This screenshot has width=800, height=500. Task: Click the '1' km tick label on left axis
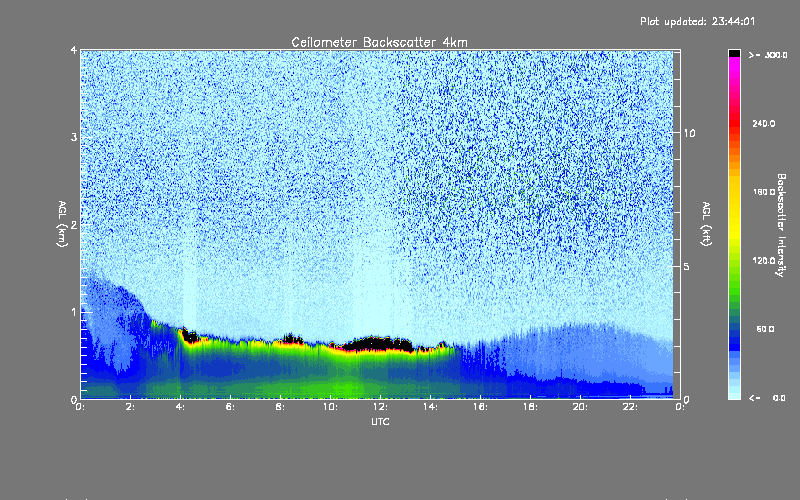(74, 312)
